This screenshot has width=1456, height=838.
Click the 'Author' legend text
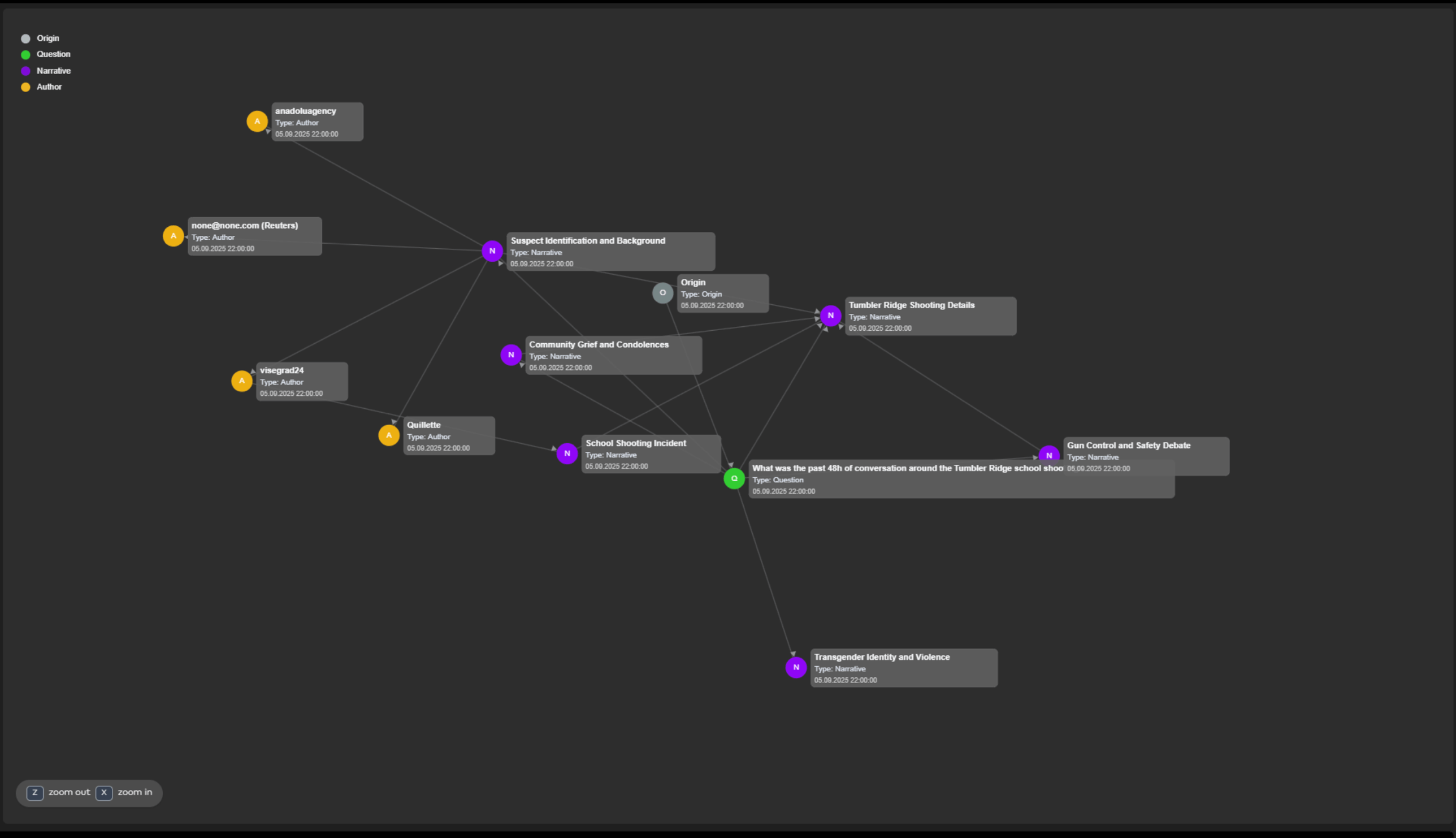click(49, 87)
